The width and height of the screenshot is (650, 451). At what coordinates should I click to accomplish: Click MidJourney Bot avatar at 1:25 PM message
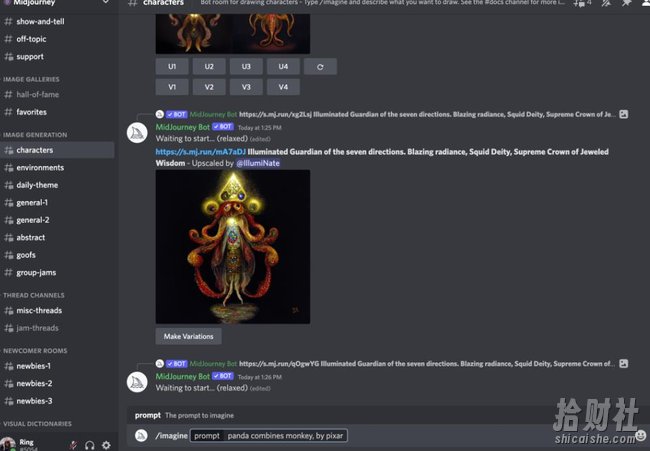click(137, 133)
